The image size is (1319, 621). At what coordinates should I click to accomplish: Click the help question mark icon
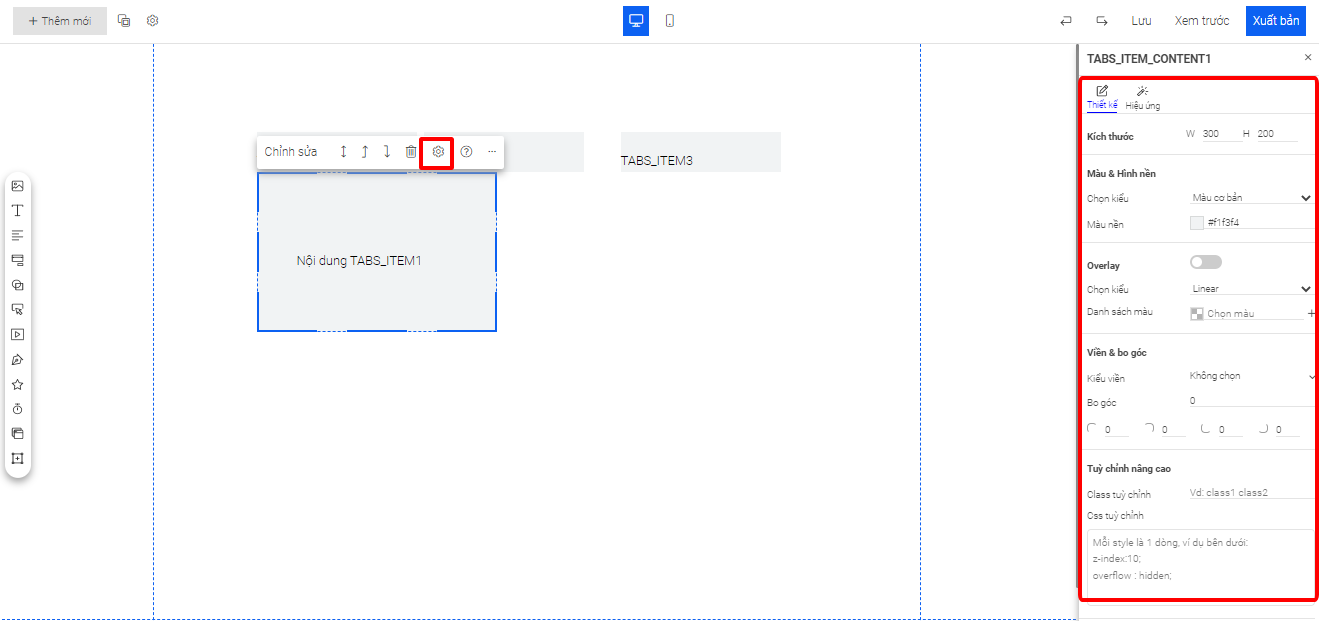click(466, 152)
